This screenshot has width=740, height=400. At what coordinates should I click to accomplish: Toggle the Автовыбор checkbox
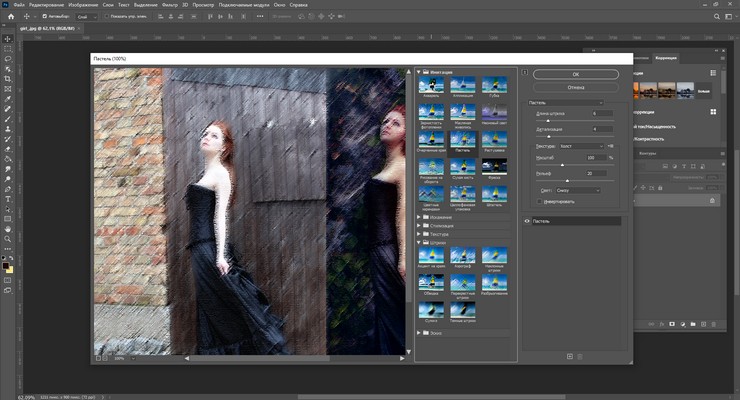[44, 17]
